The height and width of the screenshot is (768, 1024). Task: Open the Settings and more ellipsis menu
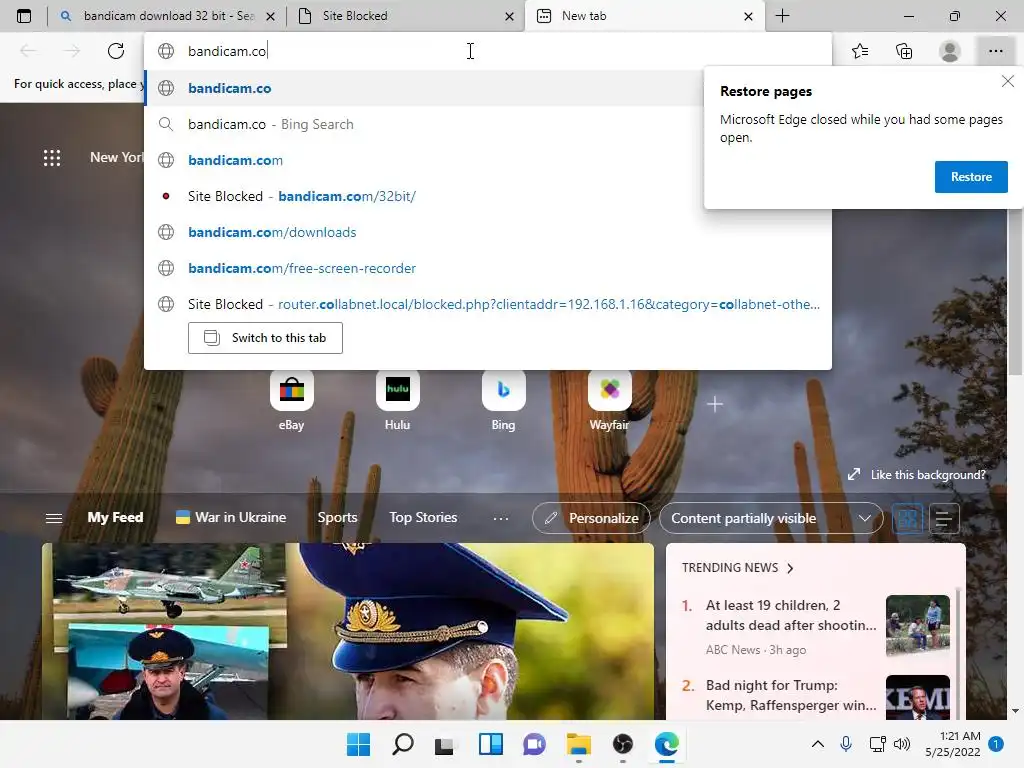[995, 51]
